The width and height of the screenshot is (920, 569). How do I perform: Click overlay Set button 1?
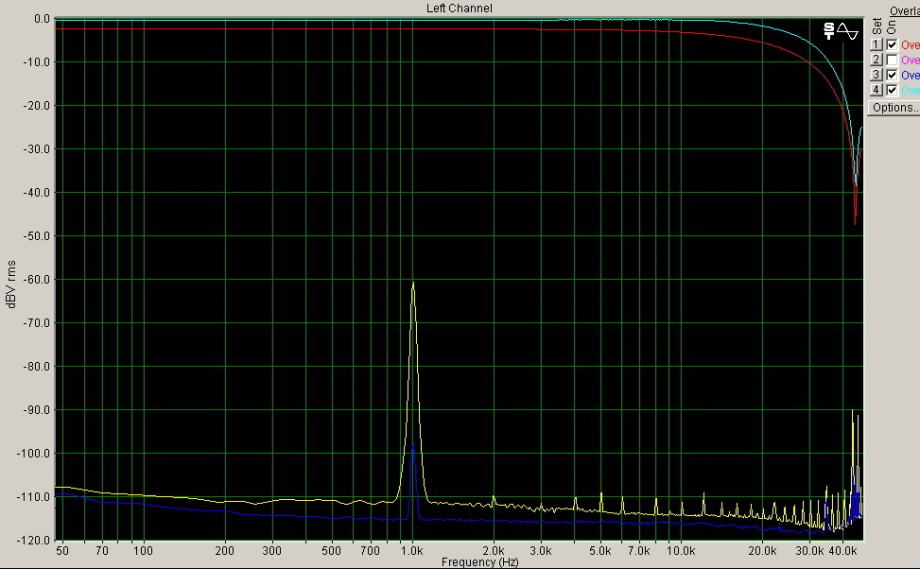(x=876, y=45)
